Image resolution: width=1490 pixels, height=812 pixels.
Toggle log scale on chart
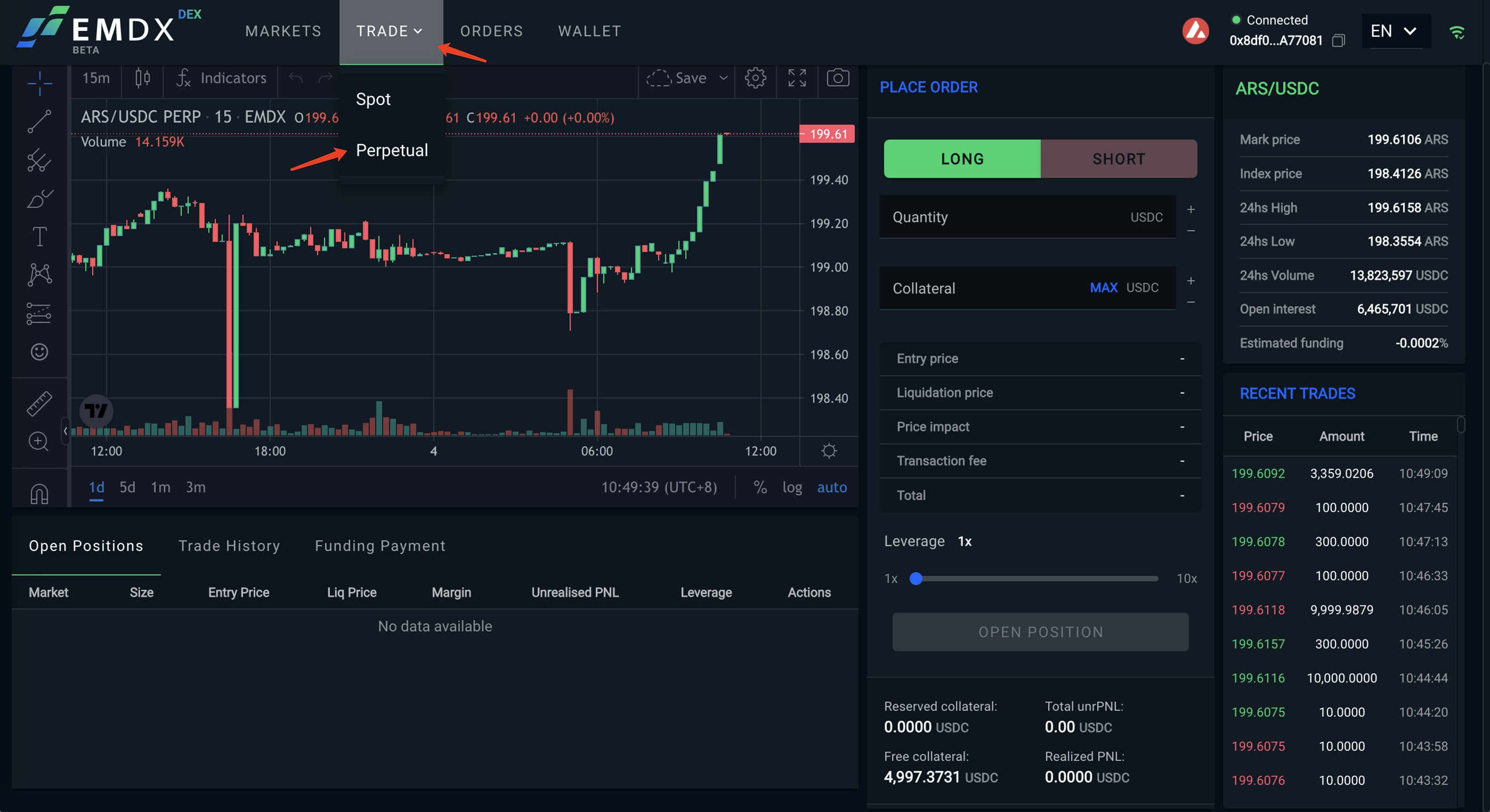tap(792, 487)
